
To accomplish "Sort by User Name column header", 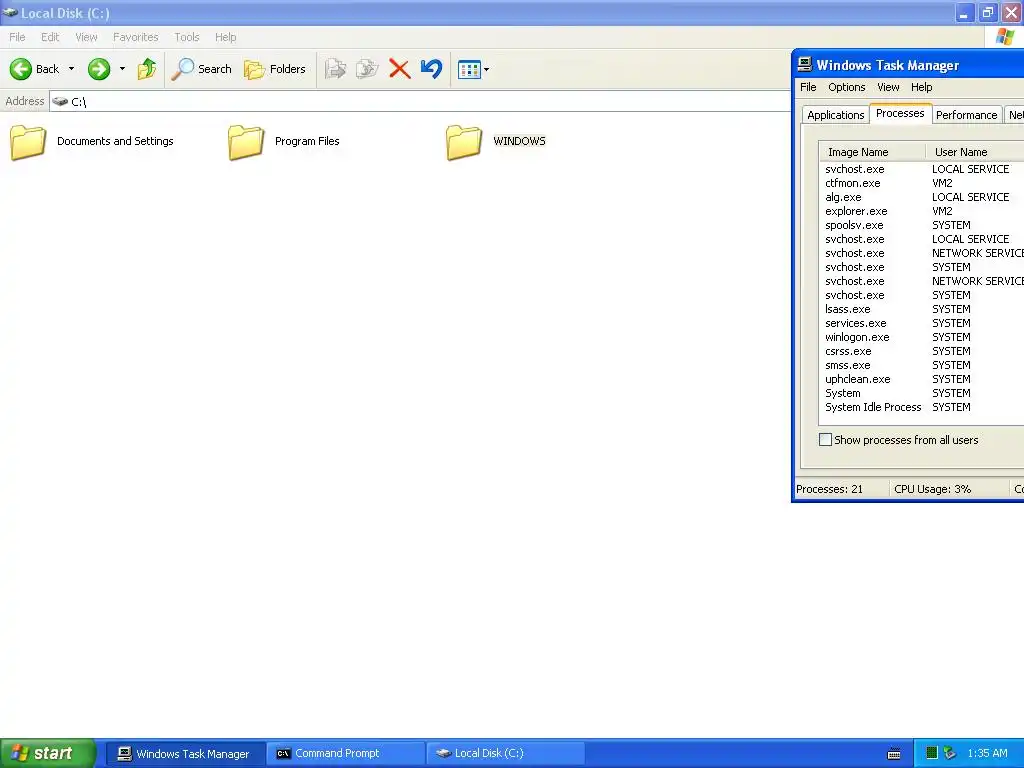I will [974, 152].
